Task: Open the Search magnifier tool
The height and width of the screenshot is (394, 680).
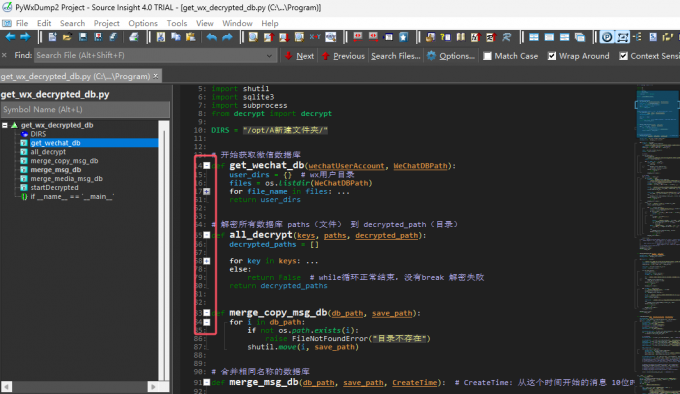Action: [253, 37]
